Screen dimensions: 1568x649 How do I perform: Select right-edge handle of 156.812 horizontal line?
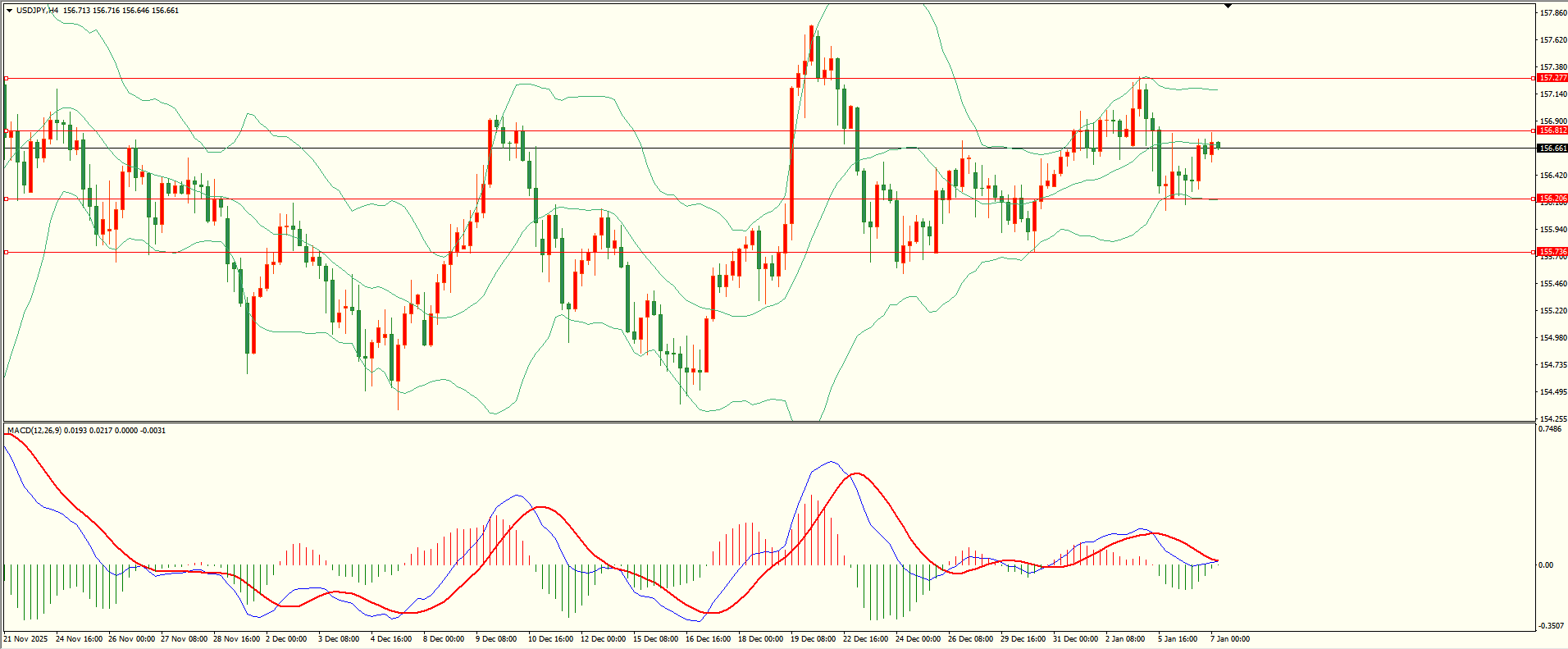pos(1534,130)
